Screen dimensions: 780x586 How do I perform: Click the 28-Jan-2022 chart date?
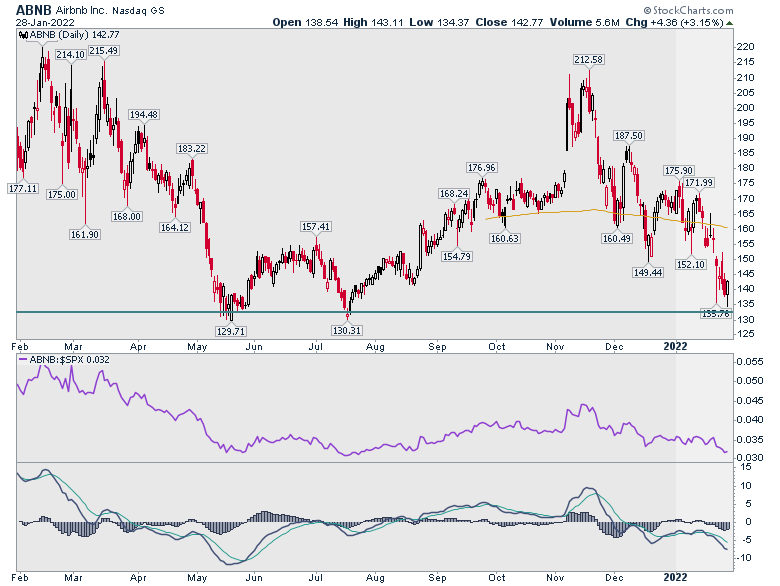(x=45, y=22)
